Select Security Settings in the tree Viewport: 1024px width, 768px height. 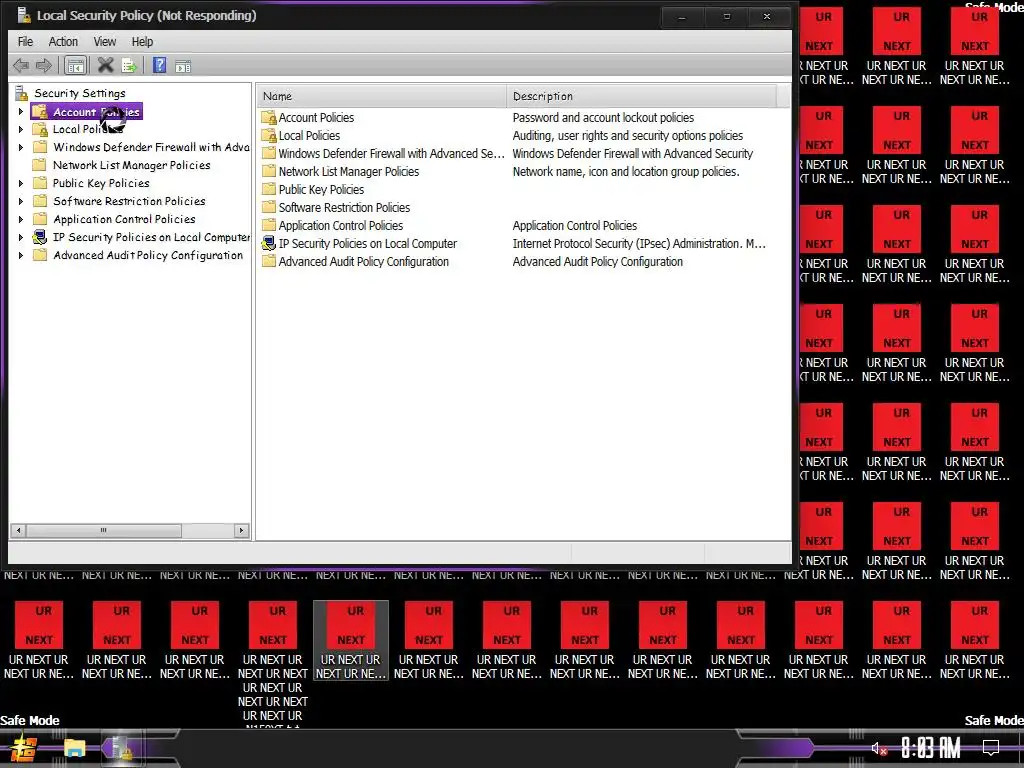point(80,93)
